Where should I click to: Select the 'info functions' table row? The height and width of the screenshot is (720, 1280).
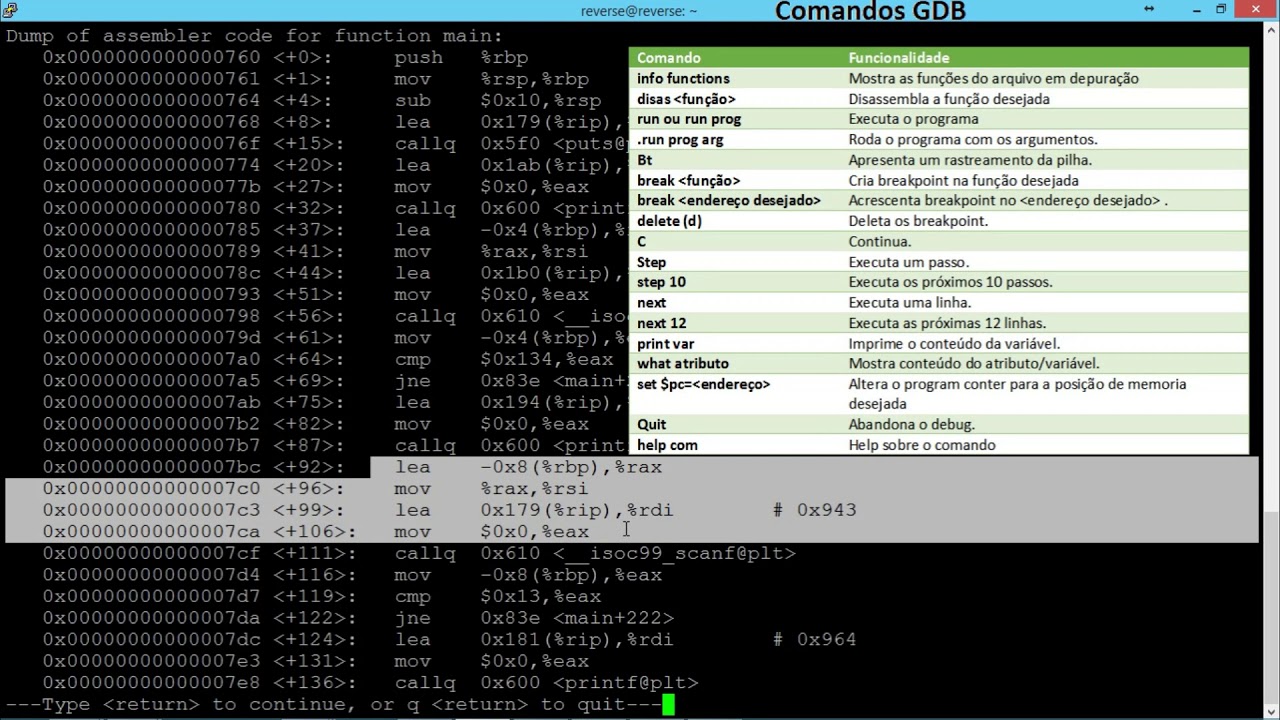pos(939,78)
